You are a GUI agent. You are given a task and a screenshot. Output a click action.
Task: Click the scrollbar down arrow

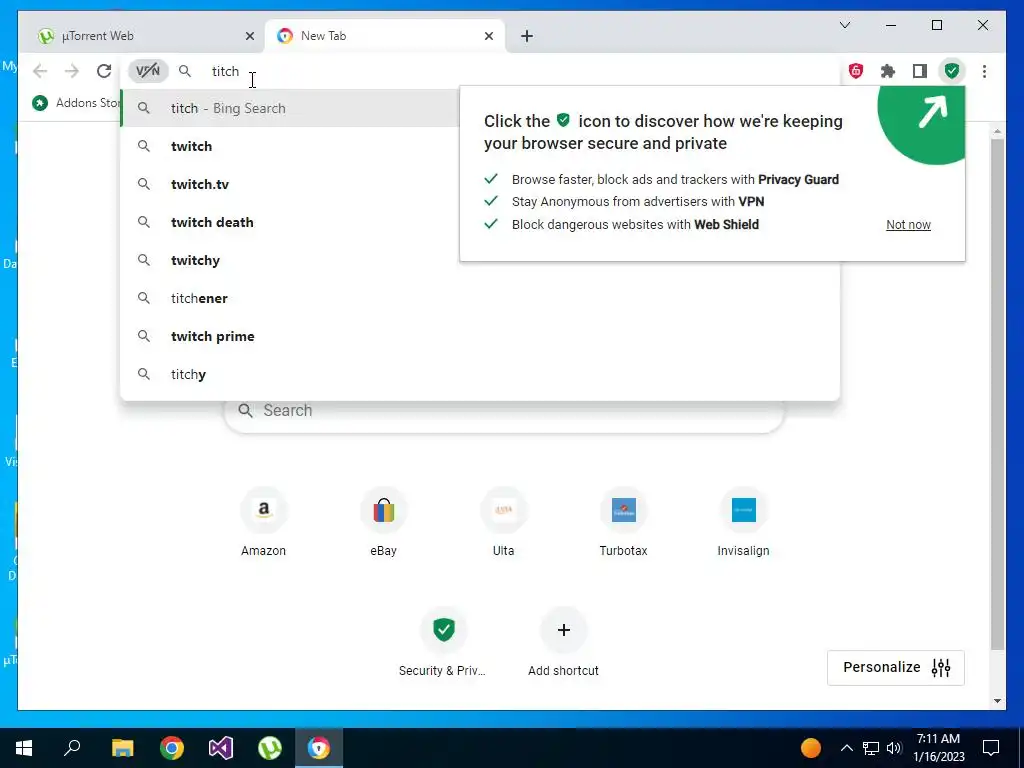point(997,701)
